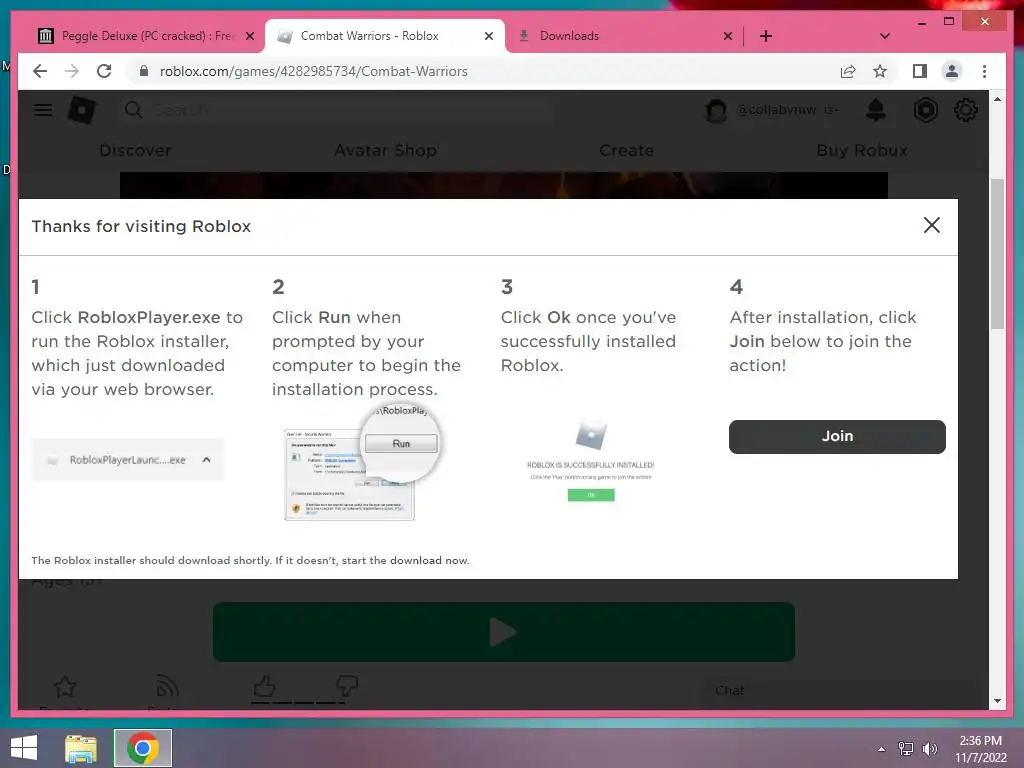Share this page icon
The width and height of the screenshot is (1024, 768).
coord(848,71)
